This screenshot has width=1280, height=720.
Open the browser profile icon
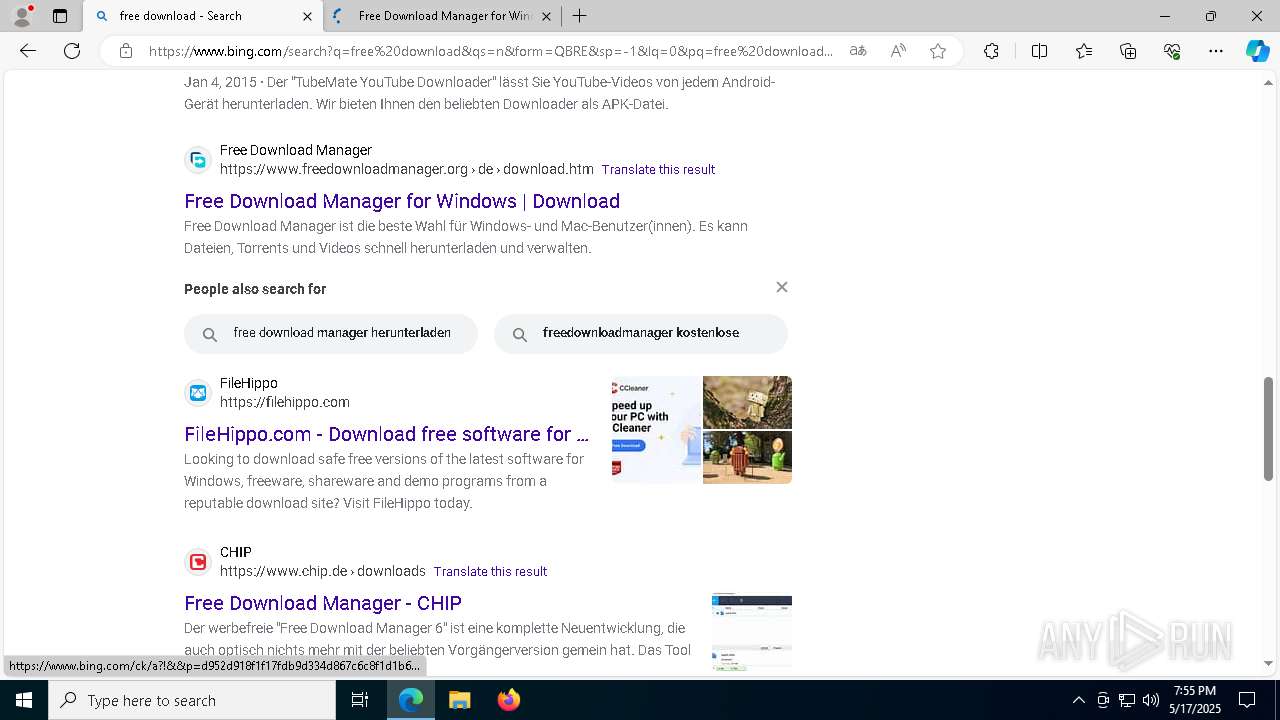(22, 16)
